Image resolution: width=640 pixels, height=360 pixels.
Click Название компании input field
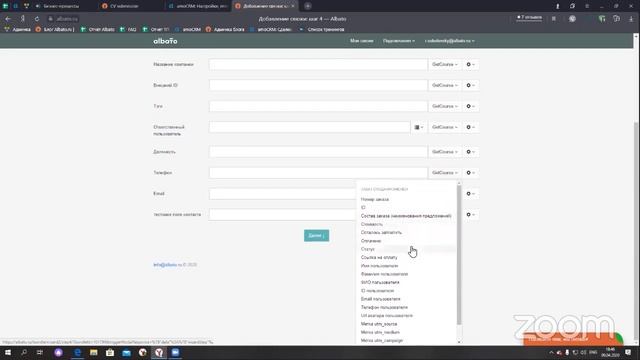[318, 64]
